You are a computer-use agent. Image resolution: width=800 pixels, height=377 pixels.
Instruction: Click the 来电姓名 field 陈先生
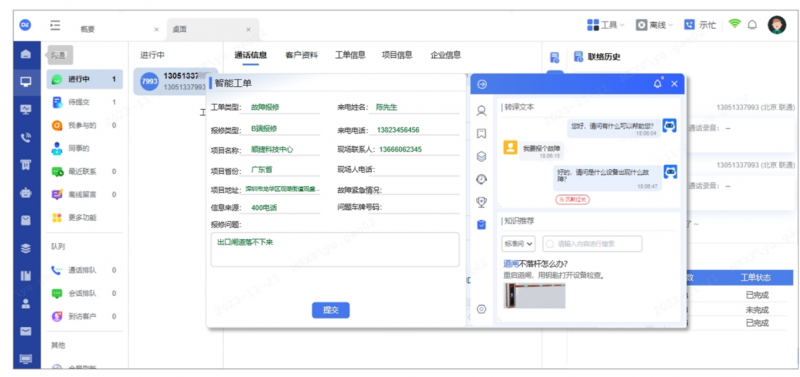tap(415, 108)
